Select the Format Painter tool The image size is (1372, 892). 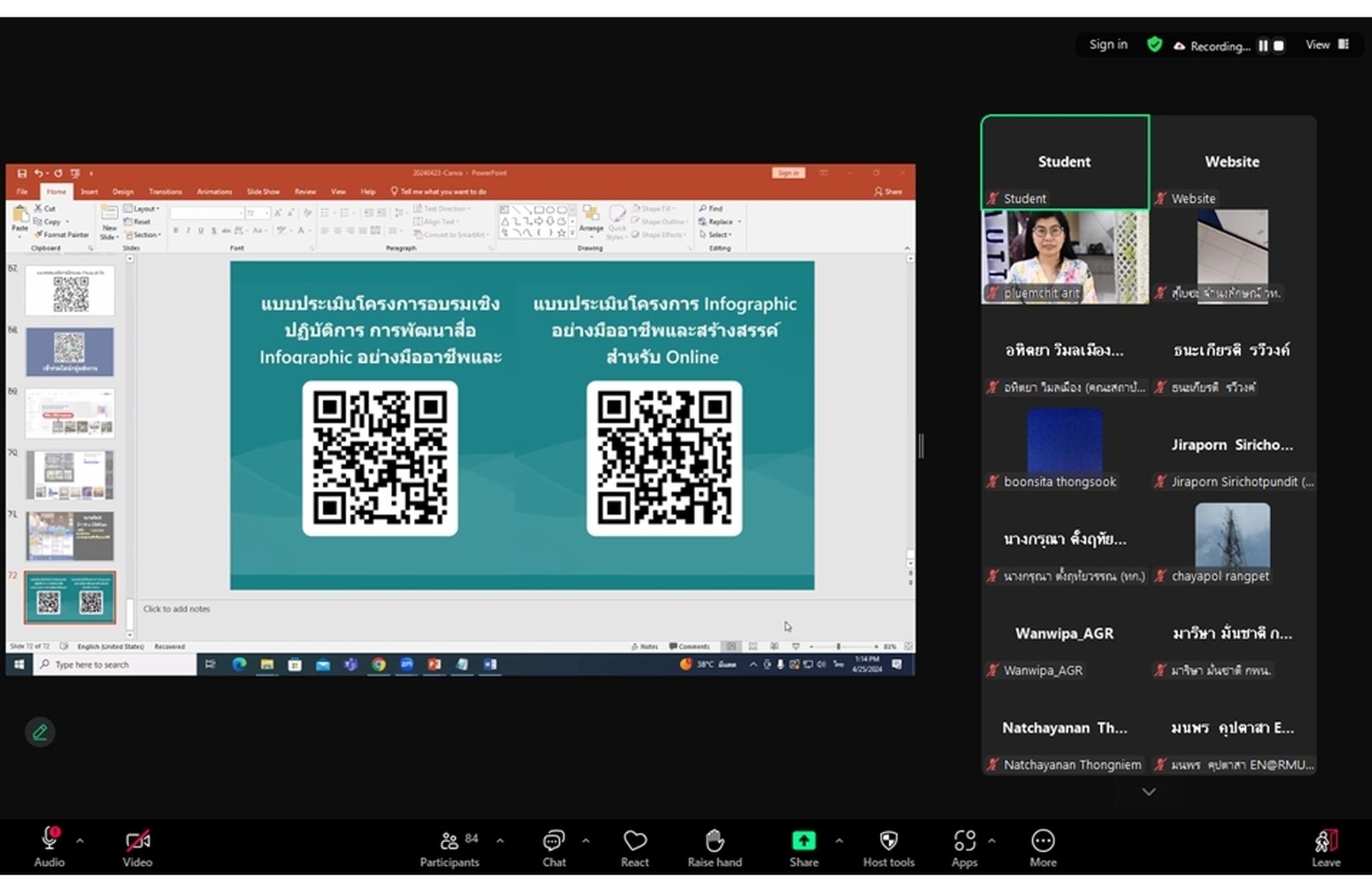[x=62, y=235]
